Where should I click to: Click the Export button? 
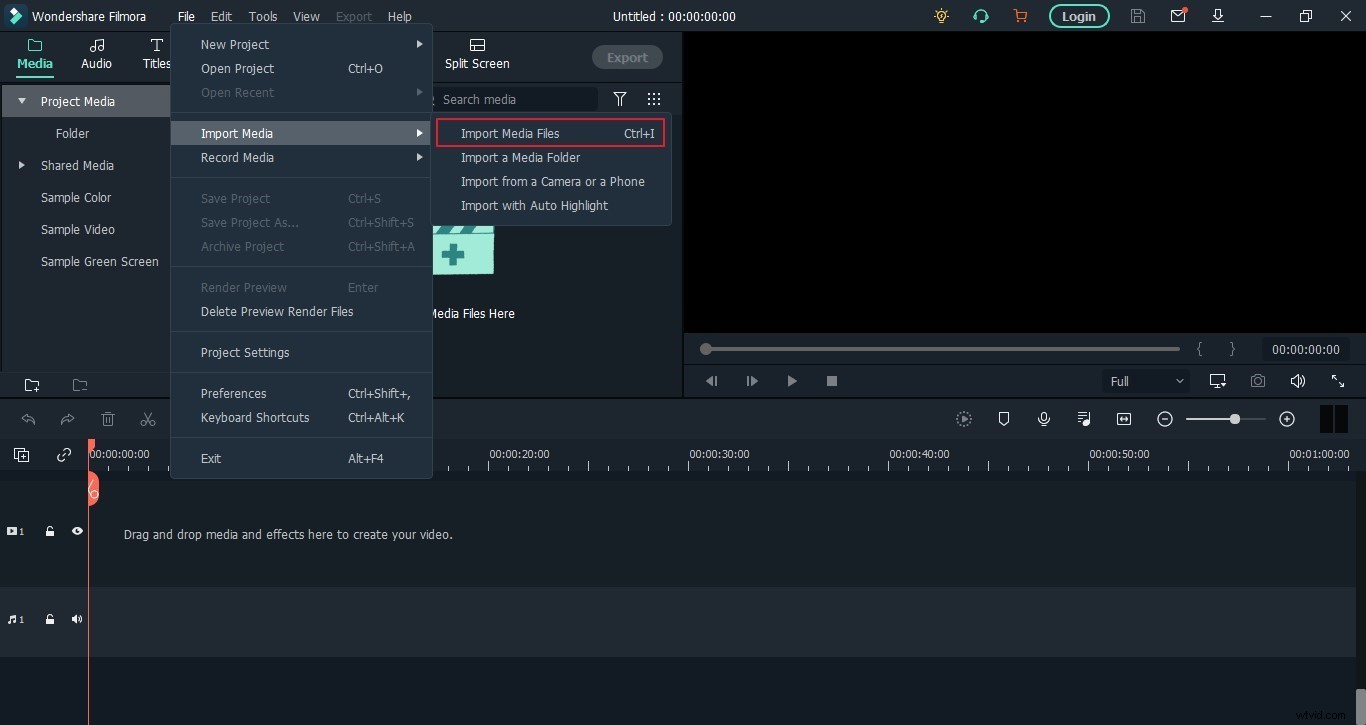627,57
